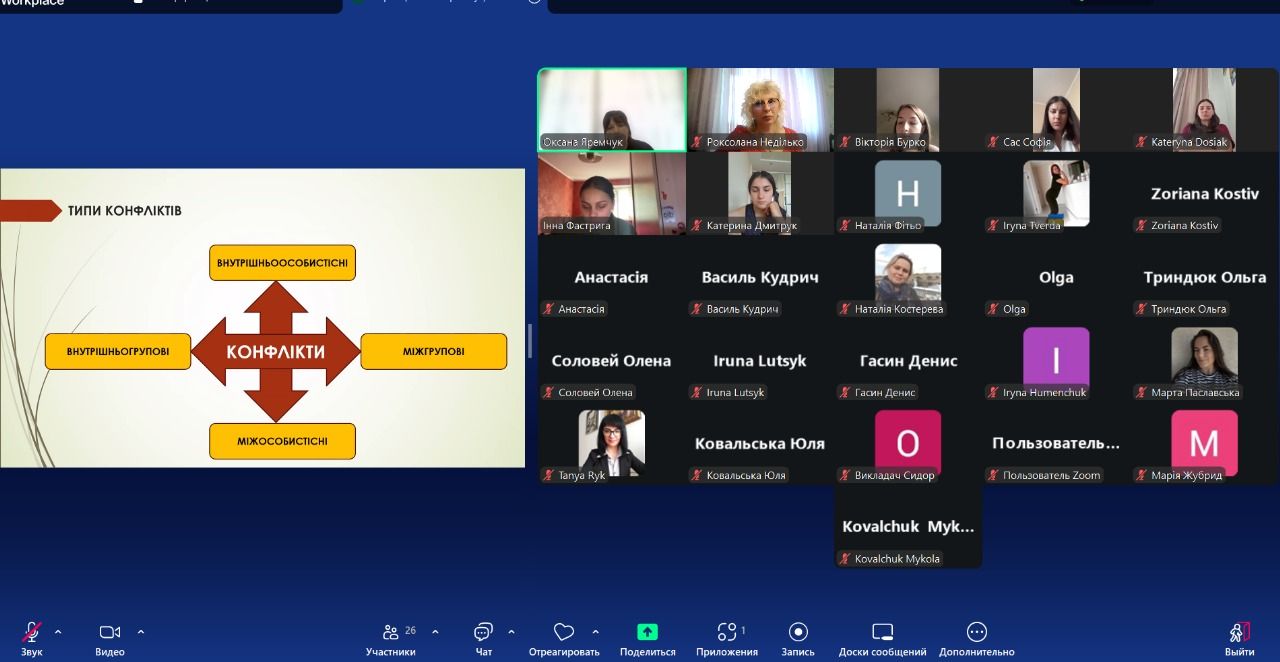The image size is (1280, 662).
Task: Start recording with the Запись icon
Action: click(798, 632)
